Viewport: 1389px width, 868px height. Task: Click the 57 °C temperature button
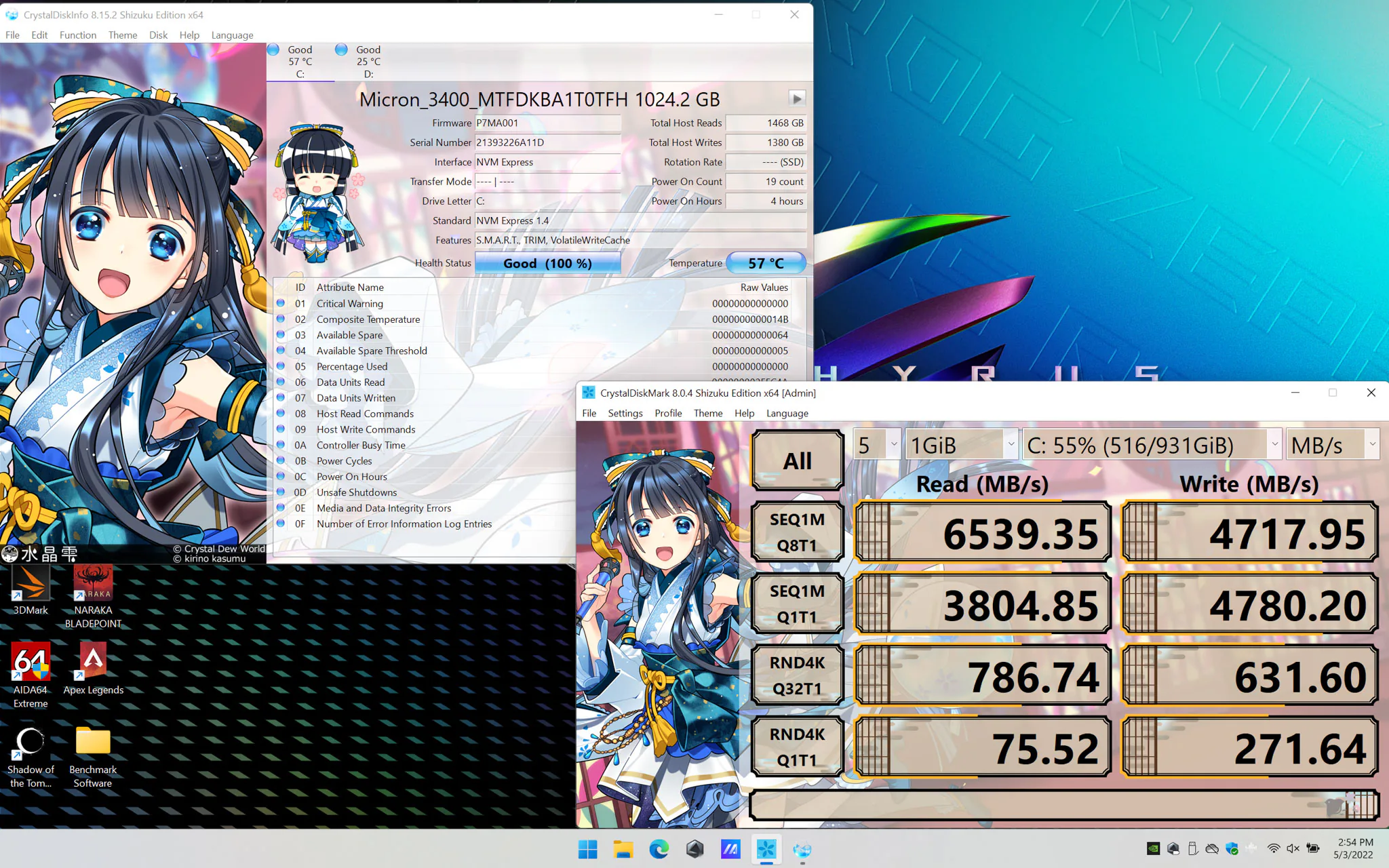point(766,263)
